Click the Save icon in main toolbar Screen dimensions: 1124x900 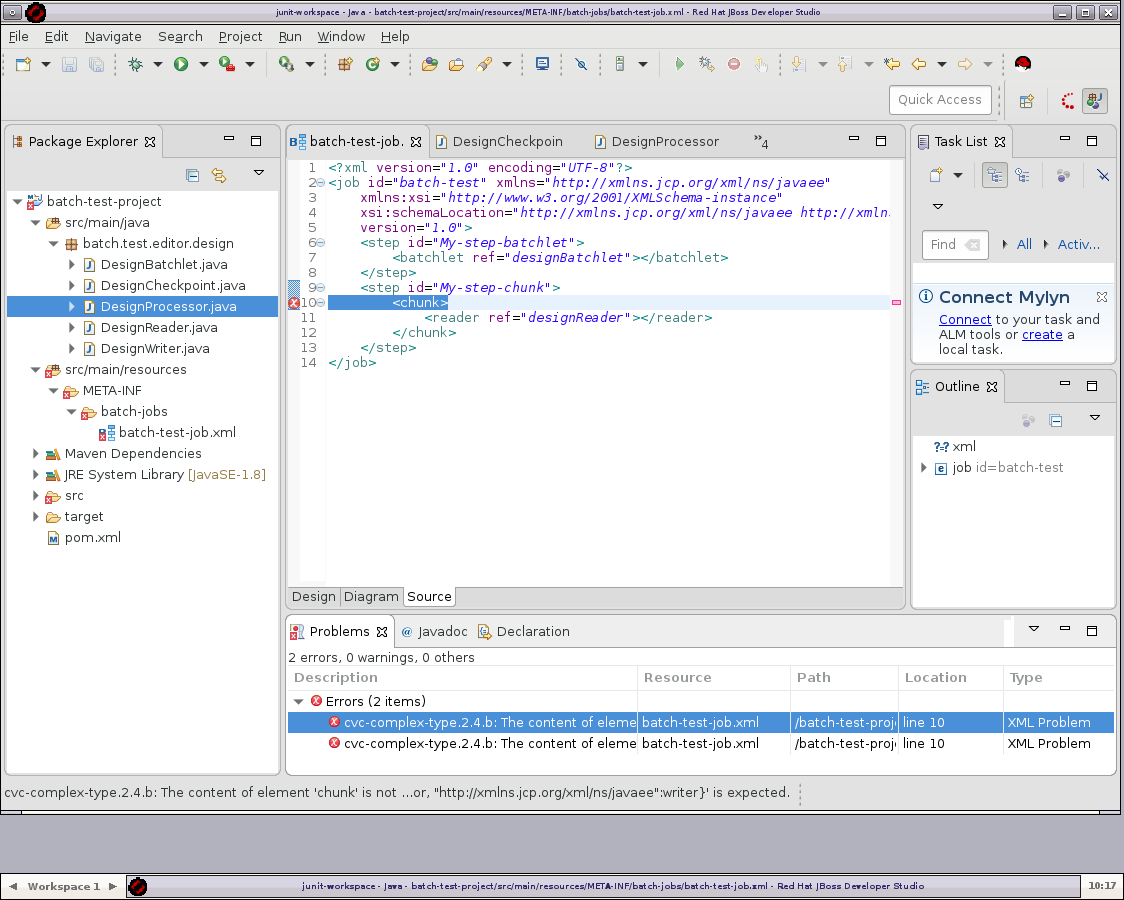pyautogui.click(x=70, y=64)
